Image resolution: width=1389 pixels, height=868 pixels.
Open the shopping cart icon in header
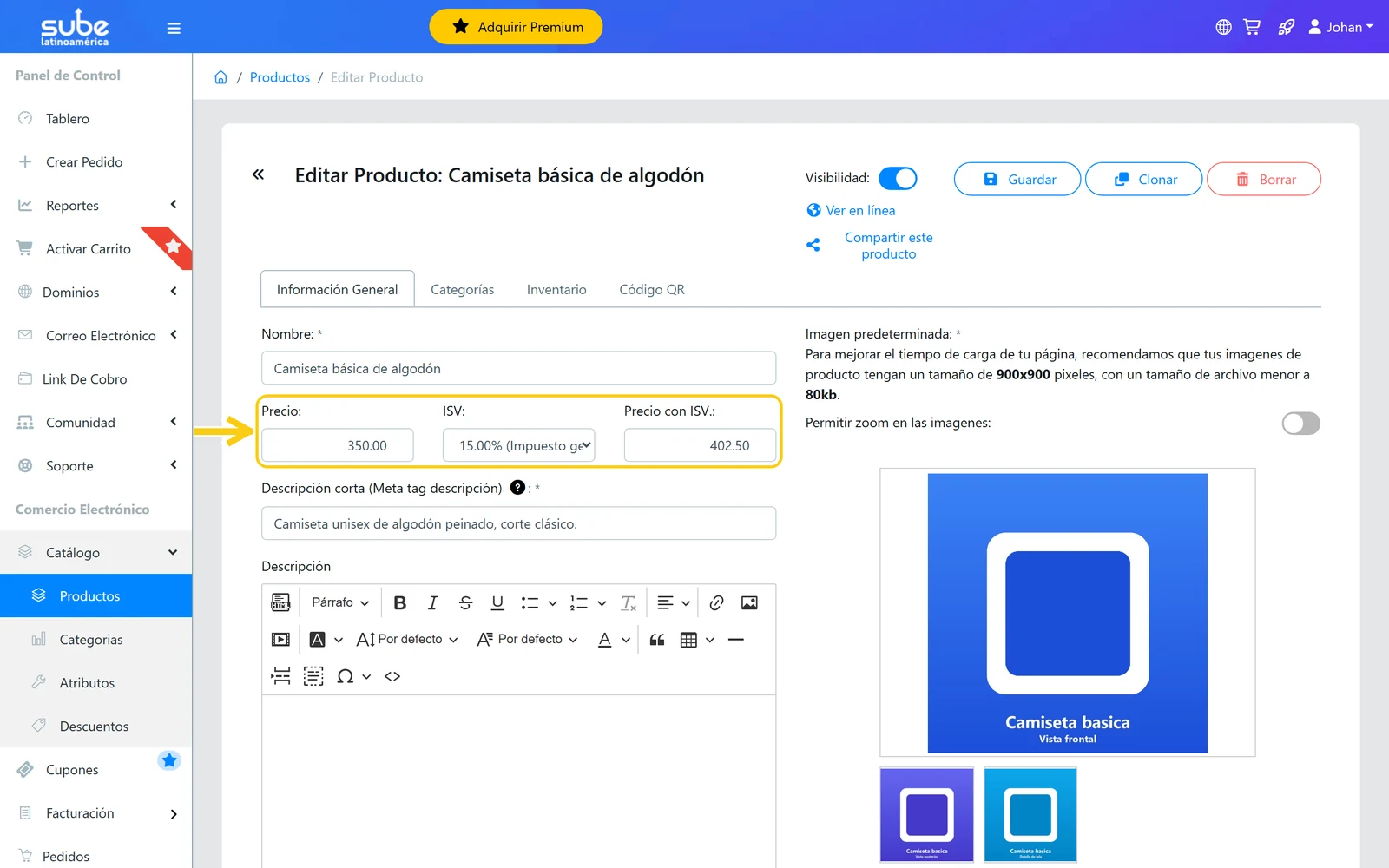pyautogui.click(x=1252, y=27)
